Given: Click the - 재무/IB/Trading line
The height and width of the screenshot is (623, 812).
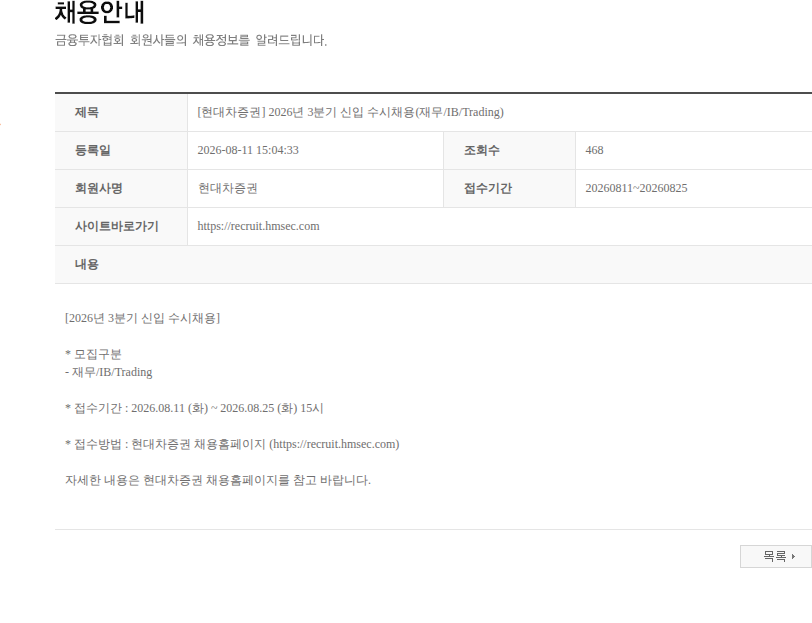Looking at the screenshot, I should (109, 372).
